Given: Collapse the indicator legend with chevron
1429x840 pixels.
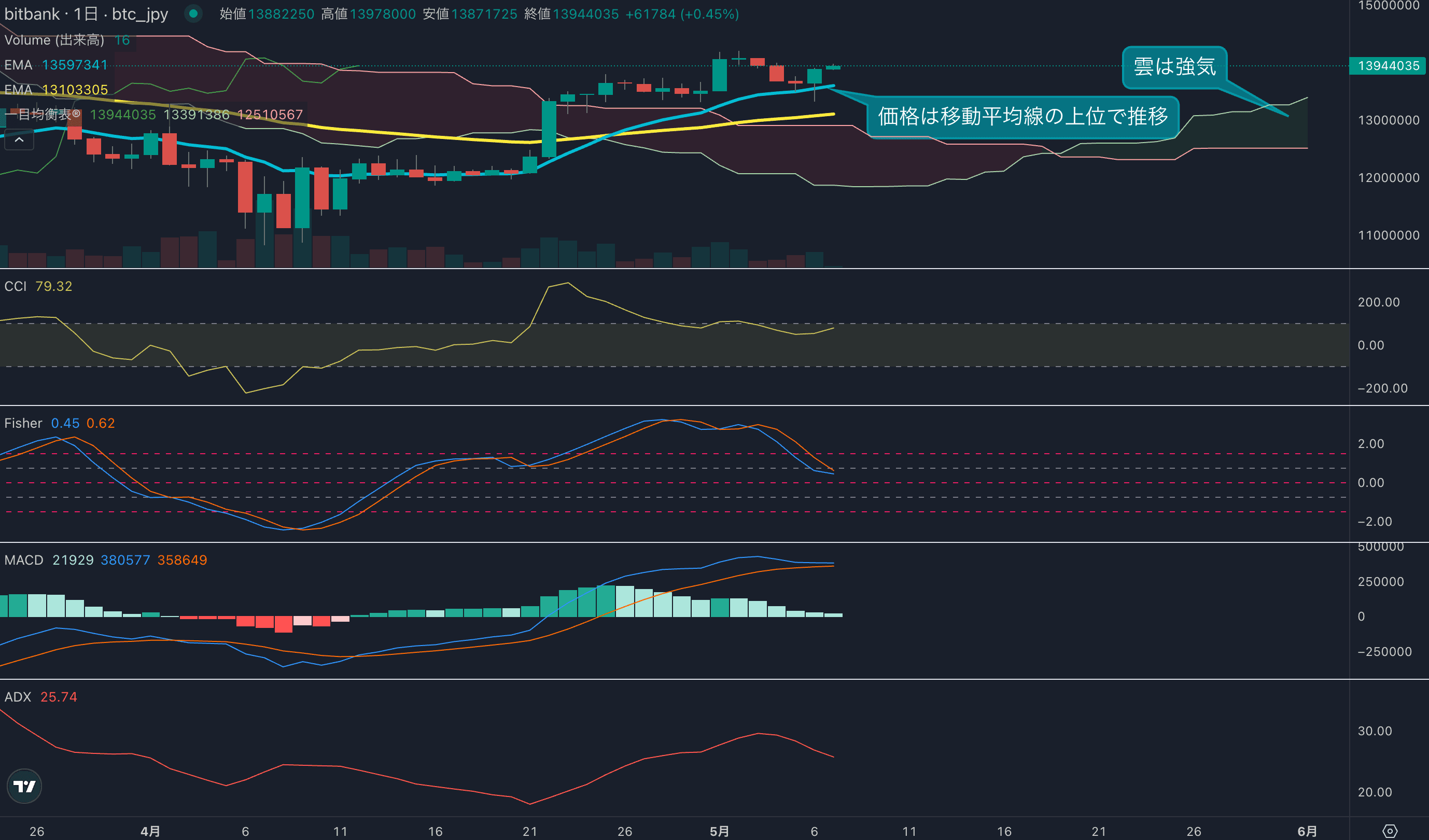Looking at the screenshot, I should [x=19, y=139].
